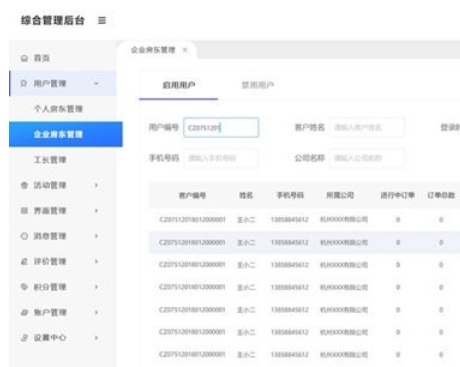Click the 界面管理 grid icon

(x=24, y=210)
